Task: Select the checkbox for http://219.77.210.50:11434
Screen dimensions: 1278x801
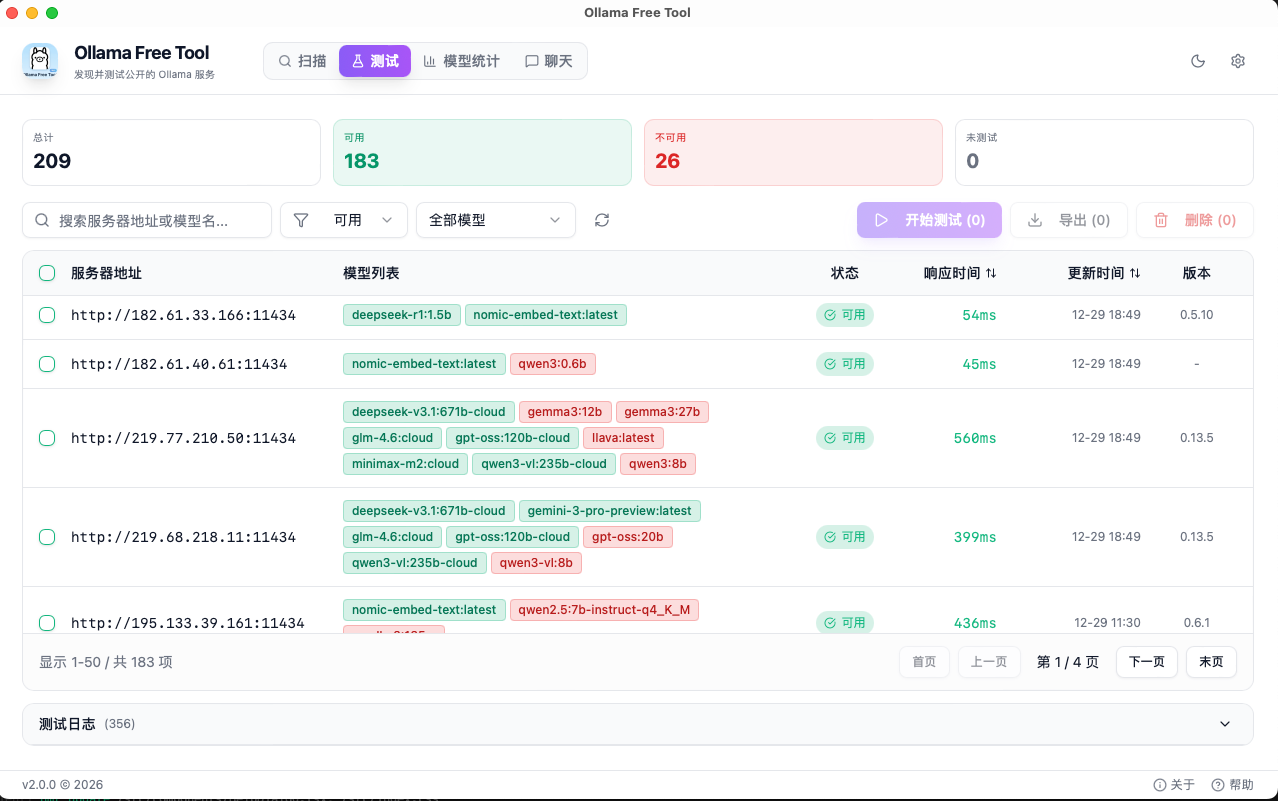Action: coord(47,438)
